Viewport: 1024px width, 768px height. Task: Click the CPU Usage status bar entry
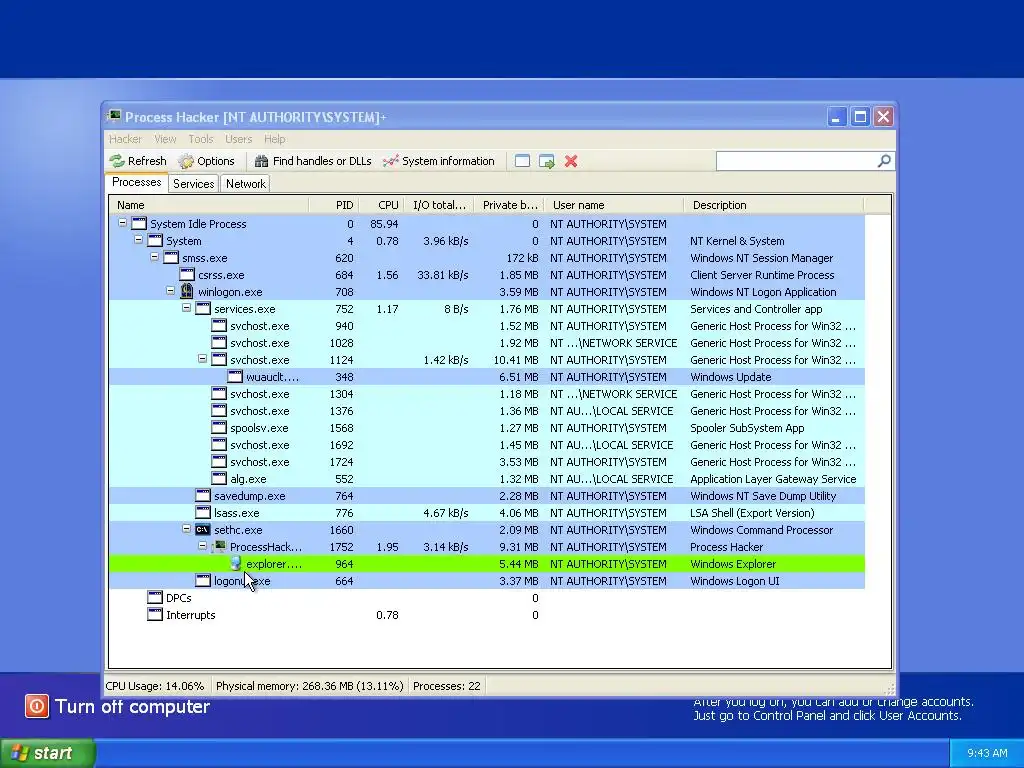pyautogui.click(x=155, y=686)
